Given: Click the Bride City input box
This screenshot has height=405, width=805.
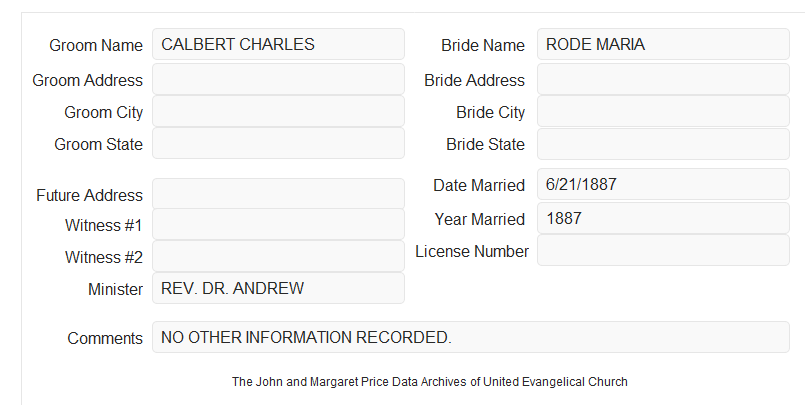Looking at the screenshot, I should pyautogui.click(x=663, y=111).
